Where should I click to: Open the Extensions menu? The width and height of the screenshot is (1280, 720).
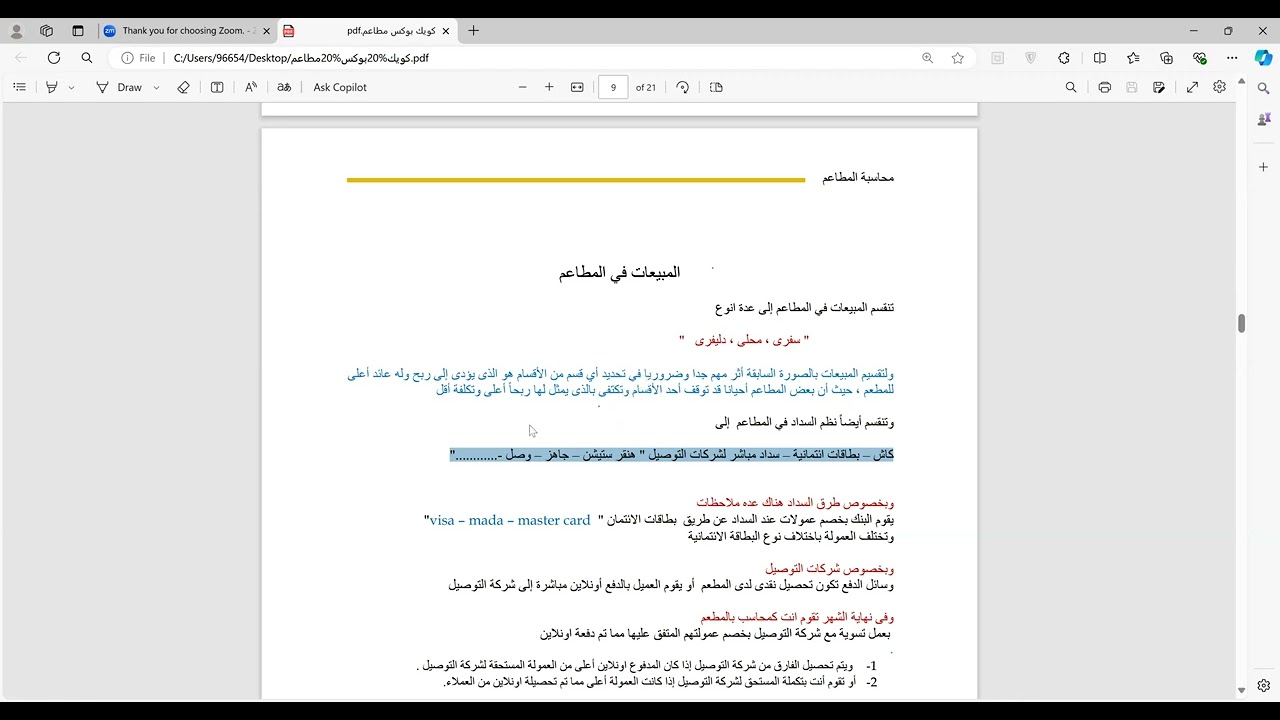click(x=1064, y=58)
